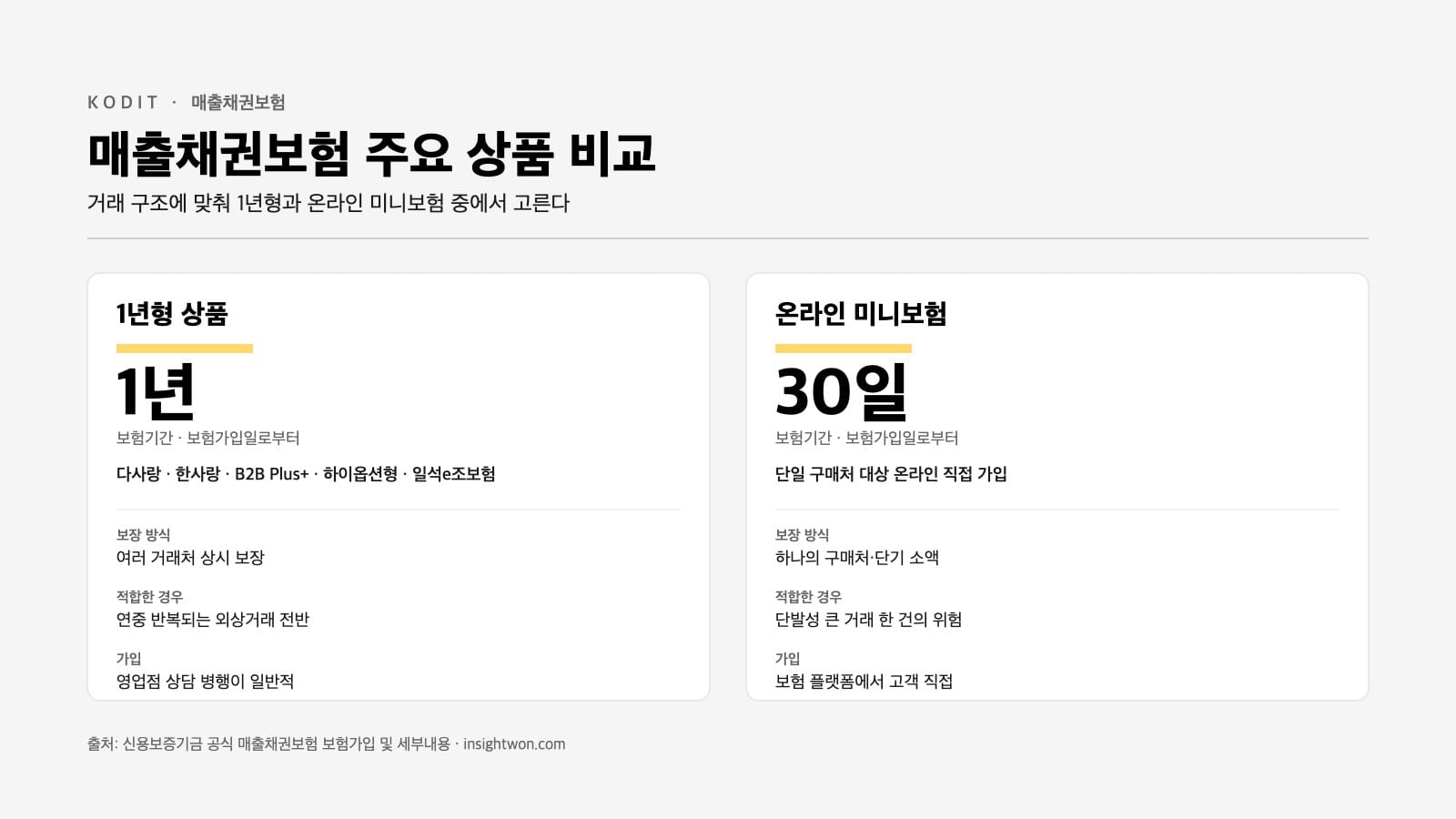This screenshot has height=819, width=1456.
Task: Click '보험기간 · 보험가입일로부터' under 30일
Action: tap(867, 438)
